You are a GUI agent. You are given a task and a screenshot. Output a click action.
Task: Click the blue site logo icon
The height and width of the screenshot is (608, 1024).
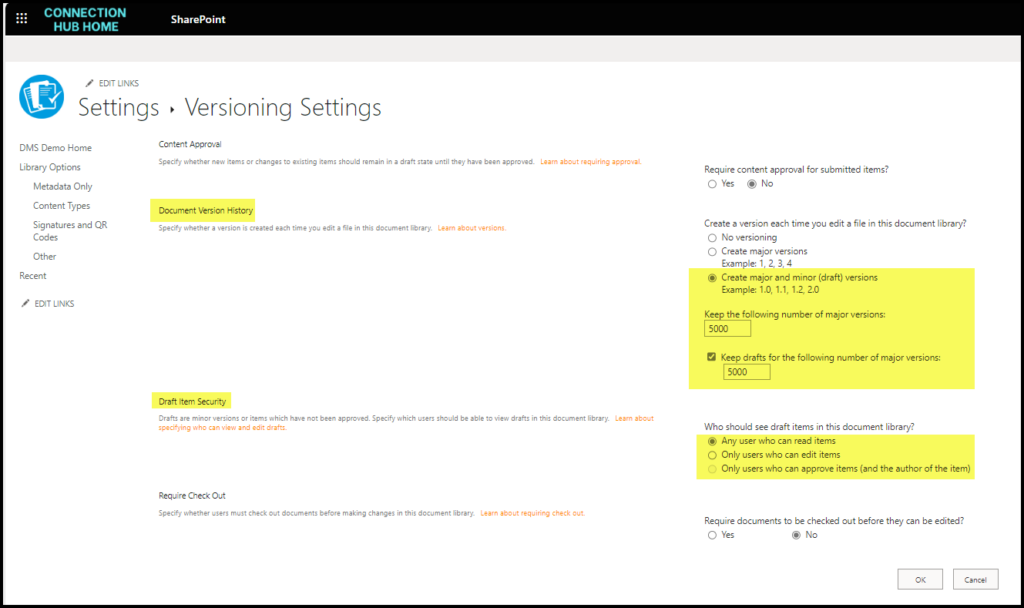[42, 97]
